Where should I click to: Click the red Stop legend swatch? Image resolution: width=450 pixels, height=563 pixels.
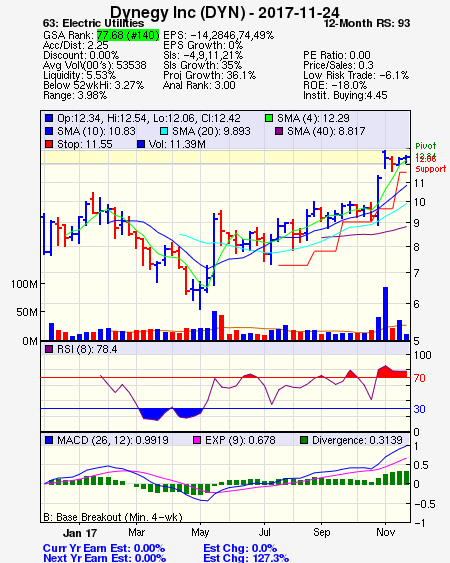(49, 144)
